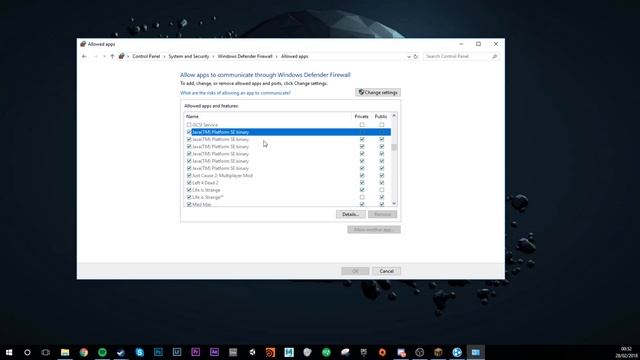Open the Windows Start menu
640x360 pixels.
(x=9, y=352)
